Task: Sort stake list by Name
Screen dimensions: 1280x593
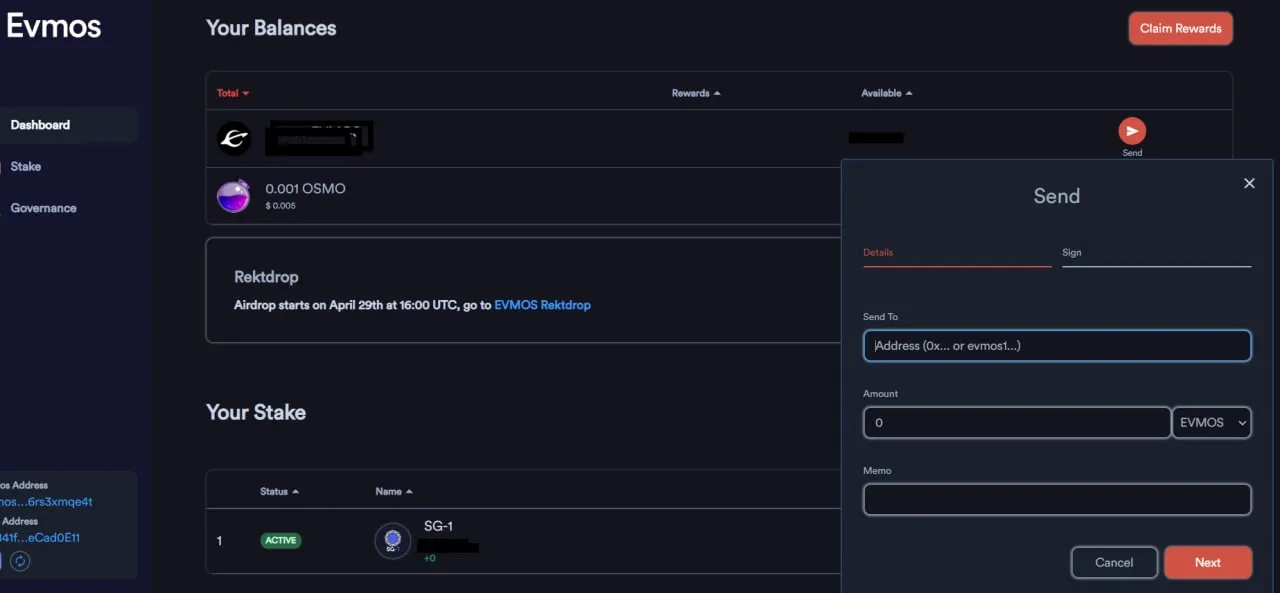Action: pos(394,491)
